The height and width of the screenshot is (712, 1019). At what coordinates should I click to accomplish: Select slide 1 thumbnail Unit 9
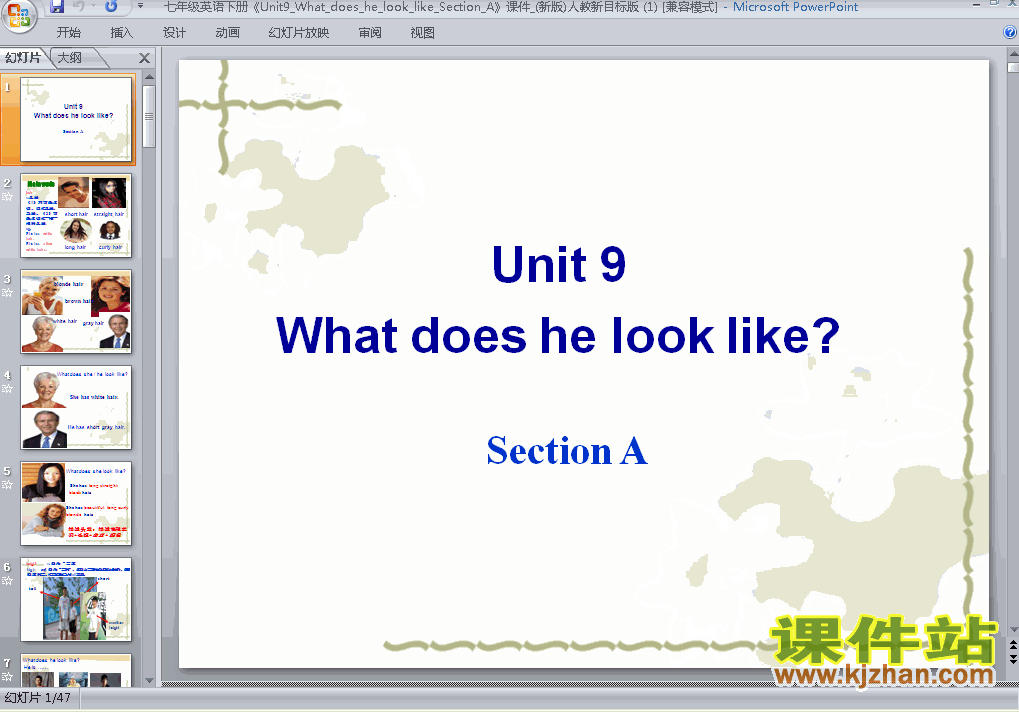coord(76,120)
